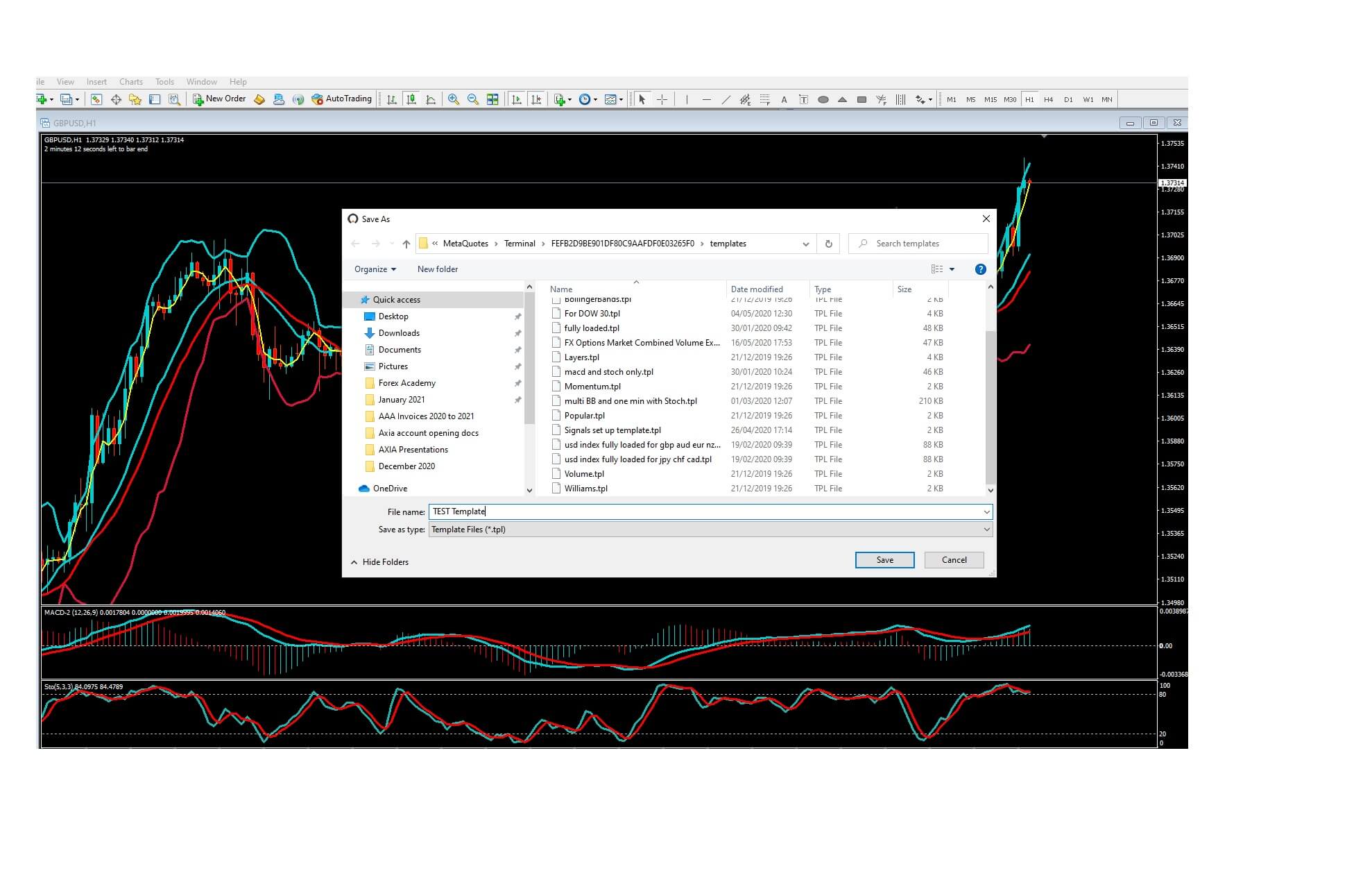Click the Search templates box
Image resolution: width=1372 pixels, height=880 pixels.
(918, 244)
